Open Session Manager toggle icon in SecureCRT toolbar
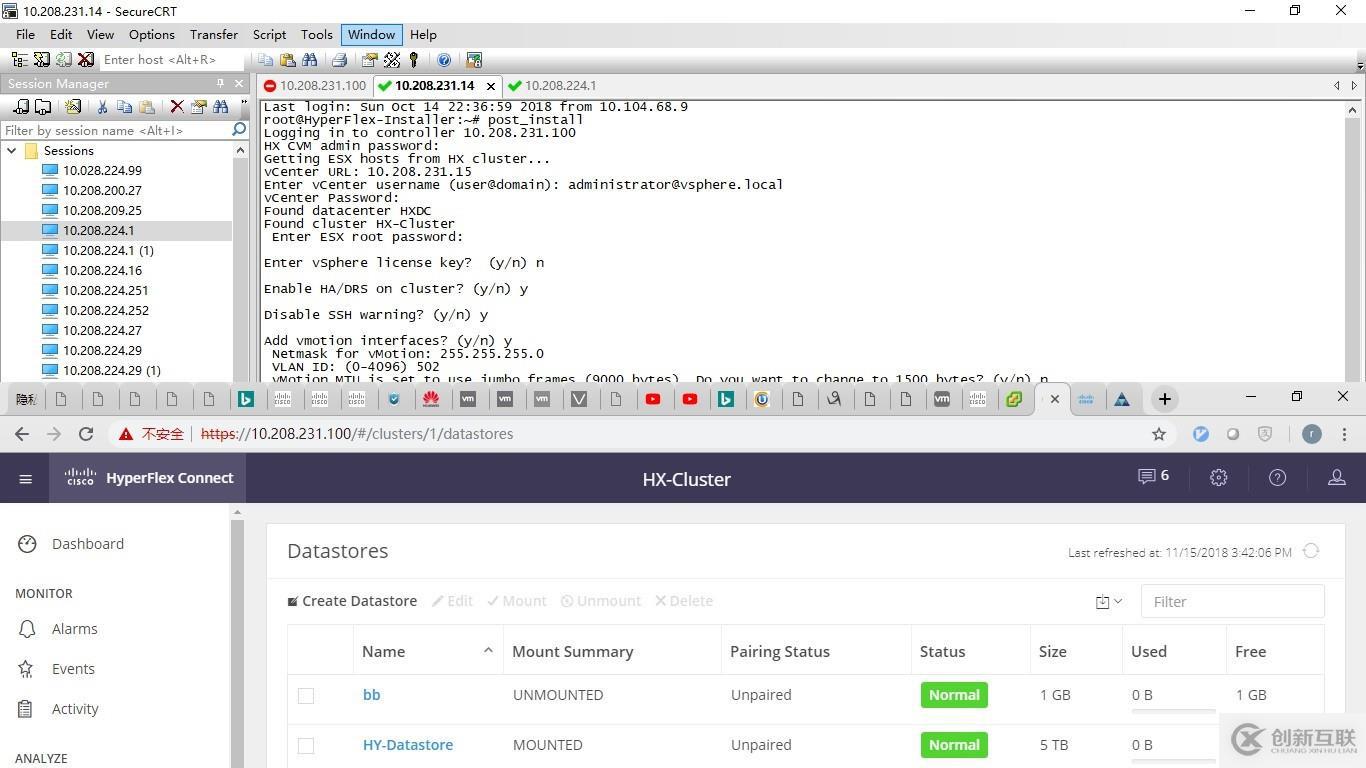The width and height of the screenshot is (1366, 768). (x=20, y=60)
